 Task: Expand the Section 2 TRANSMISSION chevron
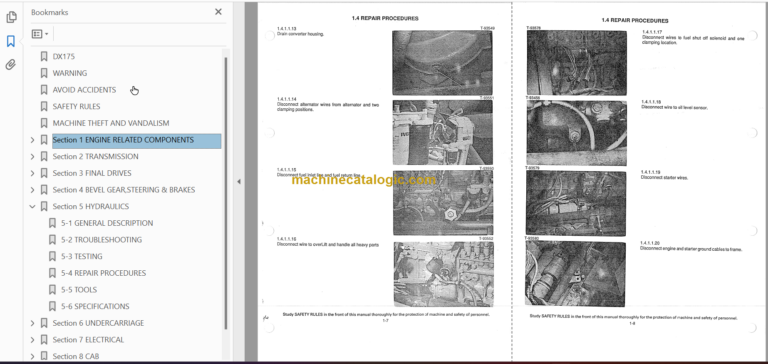(32, 157)
